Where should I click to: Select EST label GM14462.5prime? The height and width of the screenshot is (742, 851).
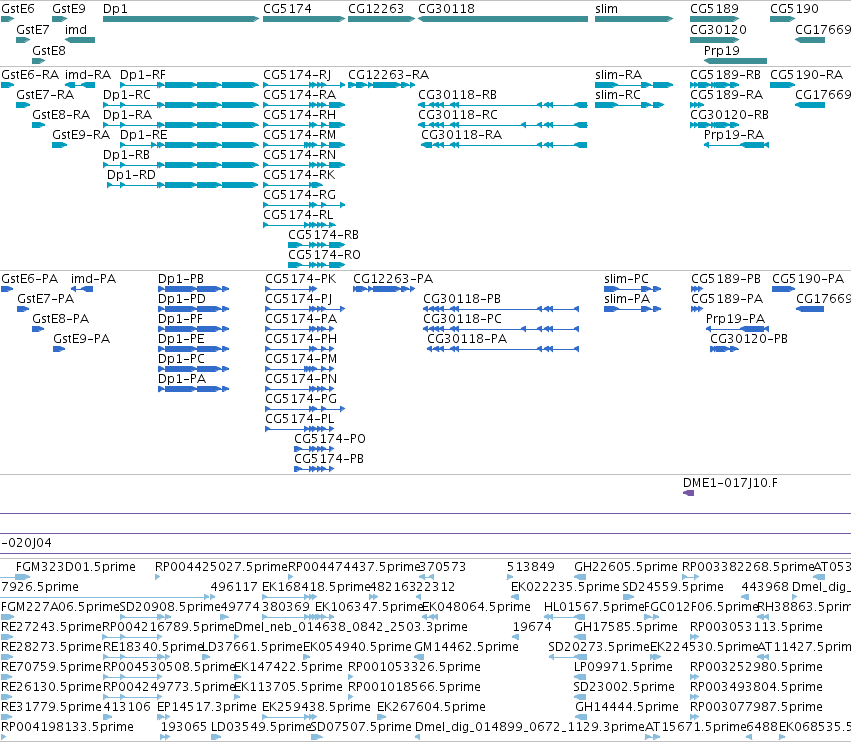[466, 646]
